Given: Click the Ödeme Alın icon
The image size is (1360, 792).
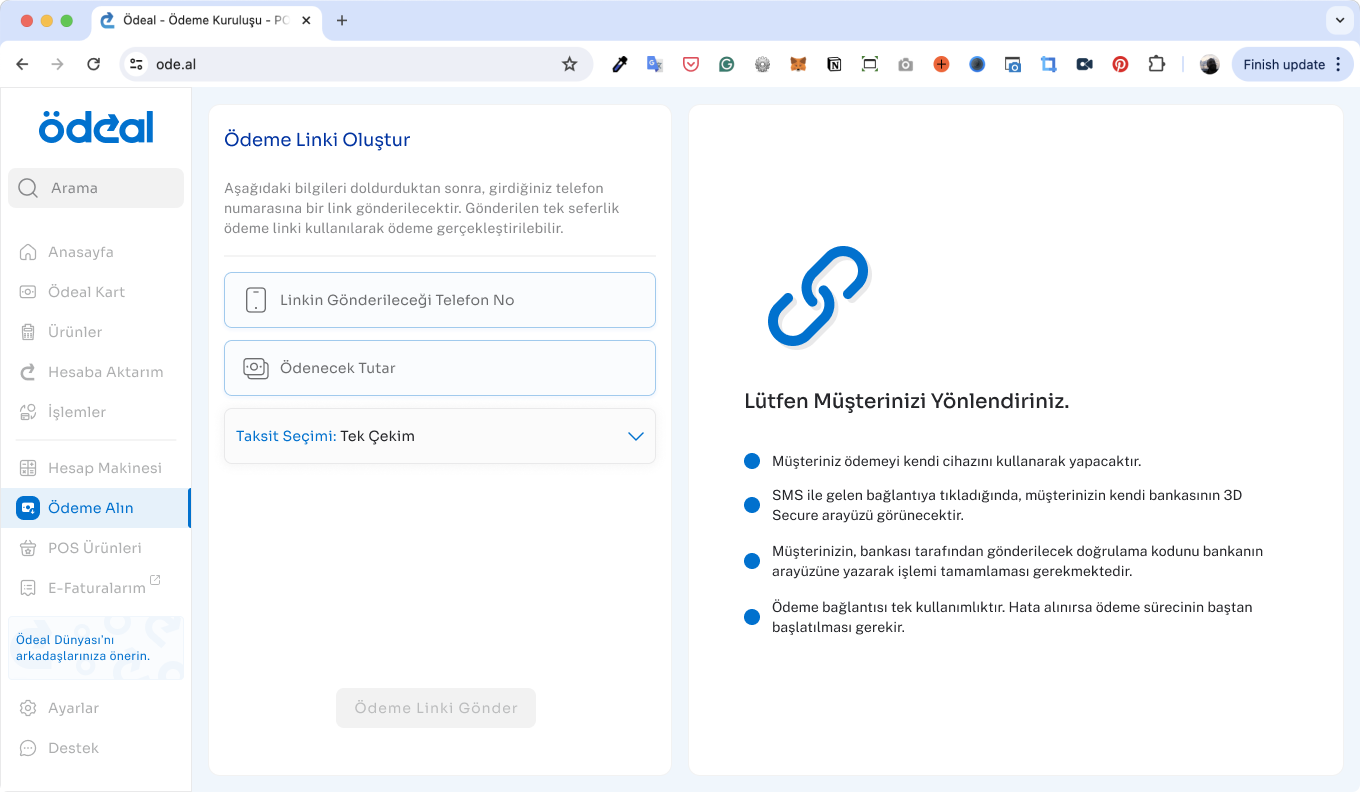Looking at the screenshot, I should [x=28, y=508].
